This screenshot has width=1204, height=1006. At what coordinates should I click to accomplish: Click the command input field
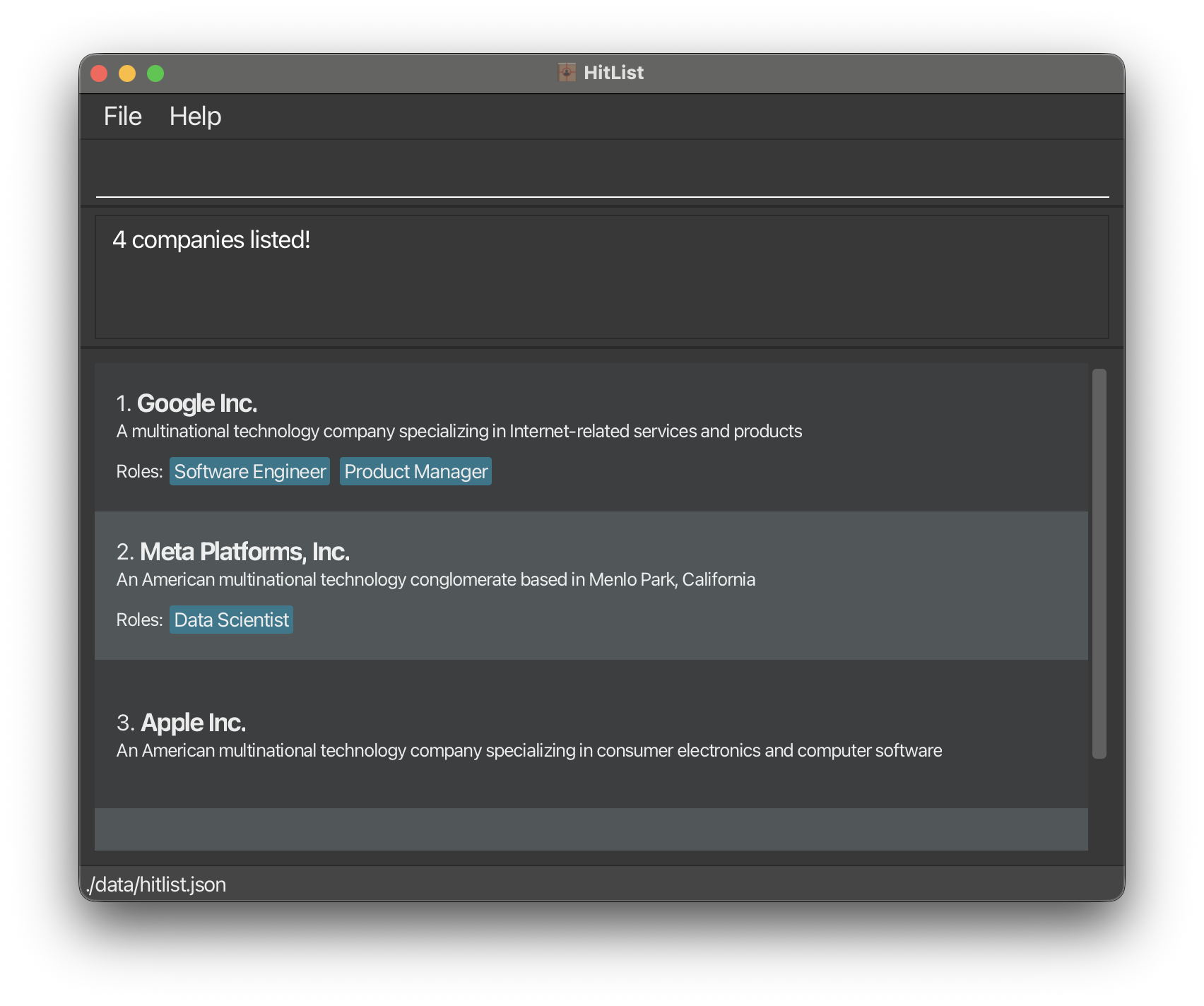point(602,174)
